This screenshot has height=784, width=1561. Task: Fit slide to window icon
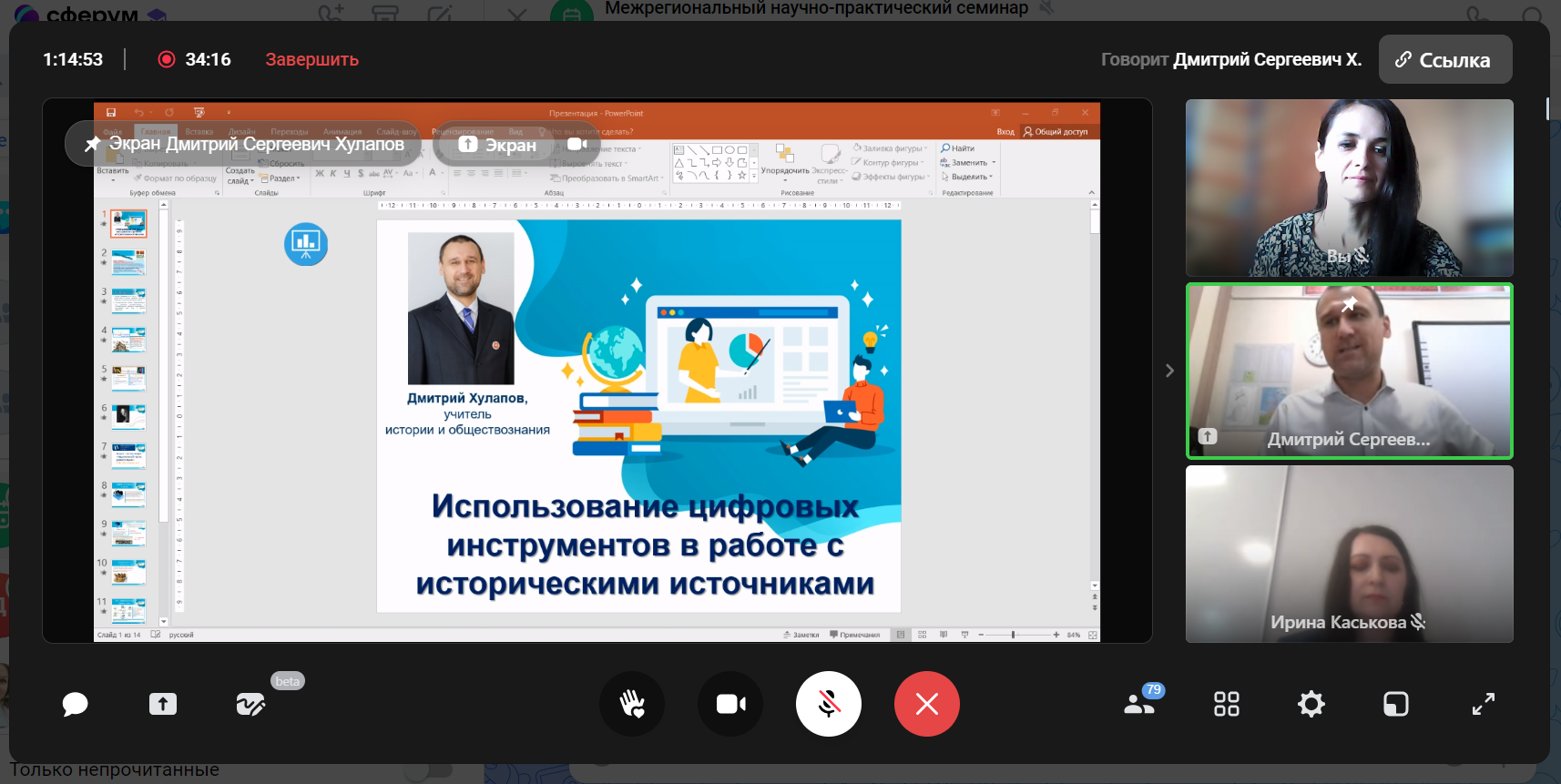tap(1093, 635)
